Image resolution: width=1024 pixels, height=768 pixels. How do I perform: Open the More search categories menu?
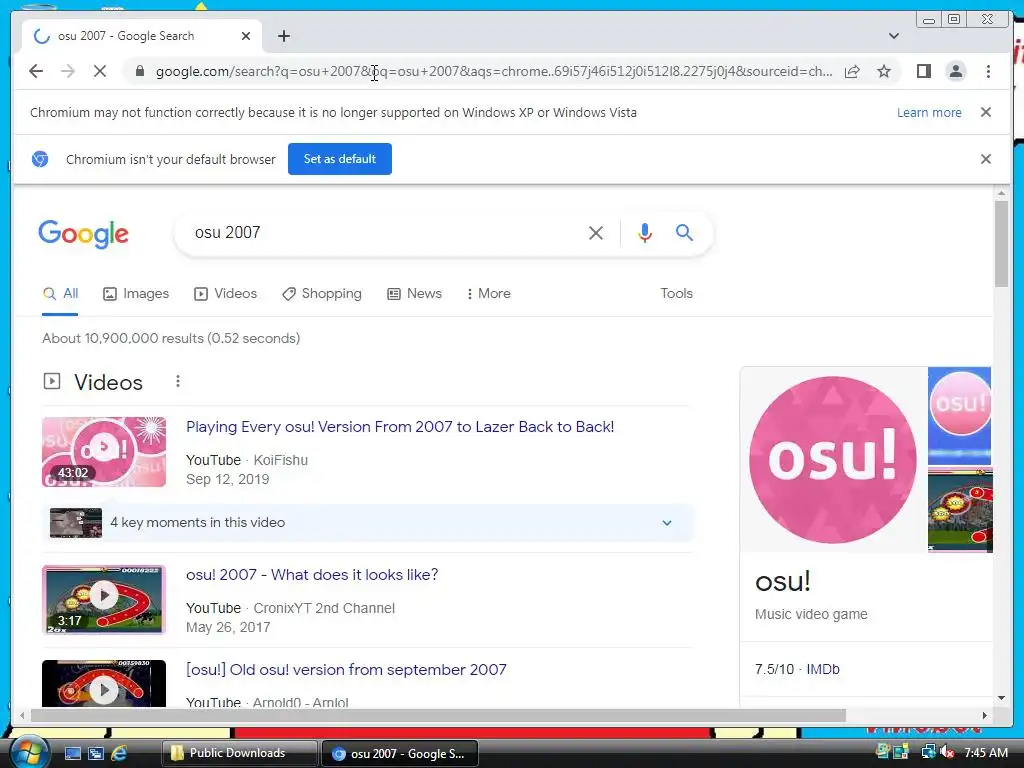(488, 294)
